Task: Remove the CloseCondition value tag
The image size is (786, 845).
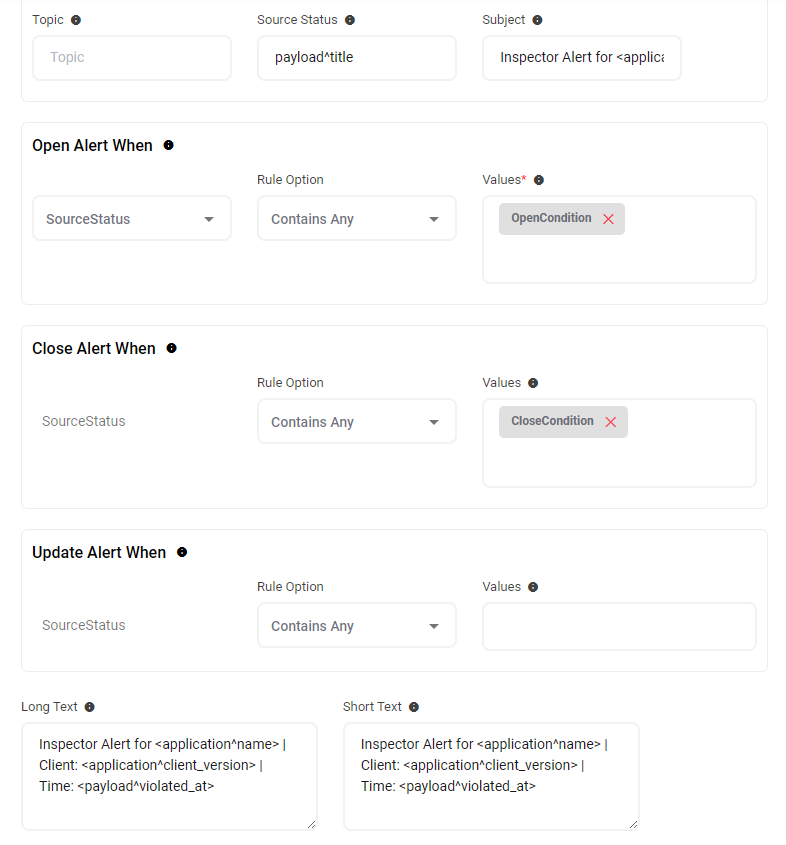Action: [x=610, y=422]
